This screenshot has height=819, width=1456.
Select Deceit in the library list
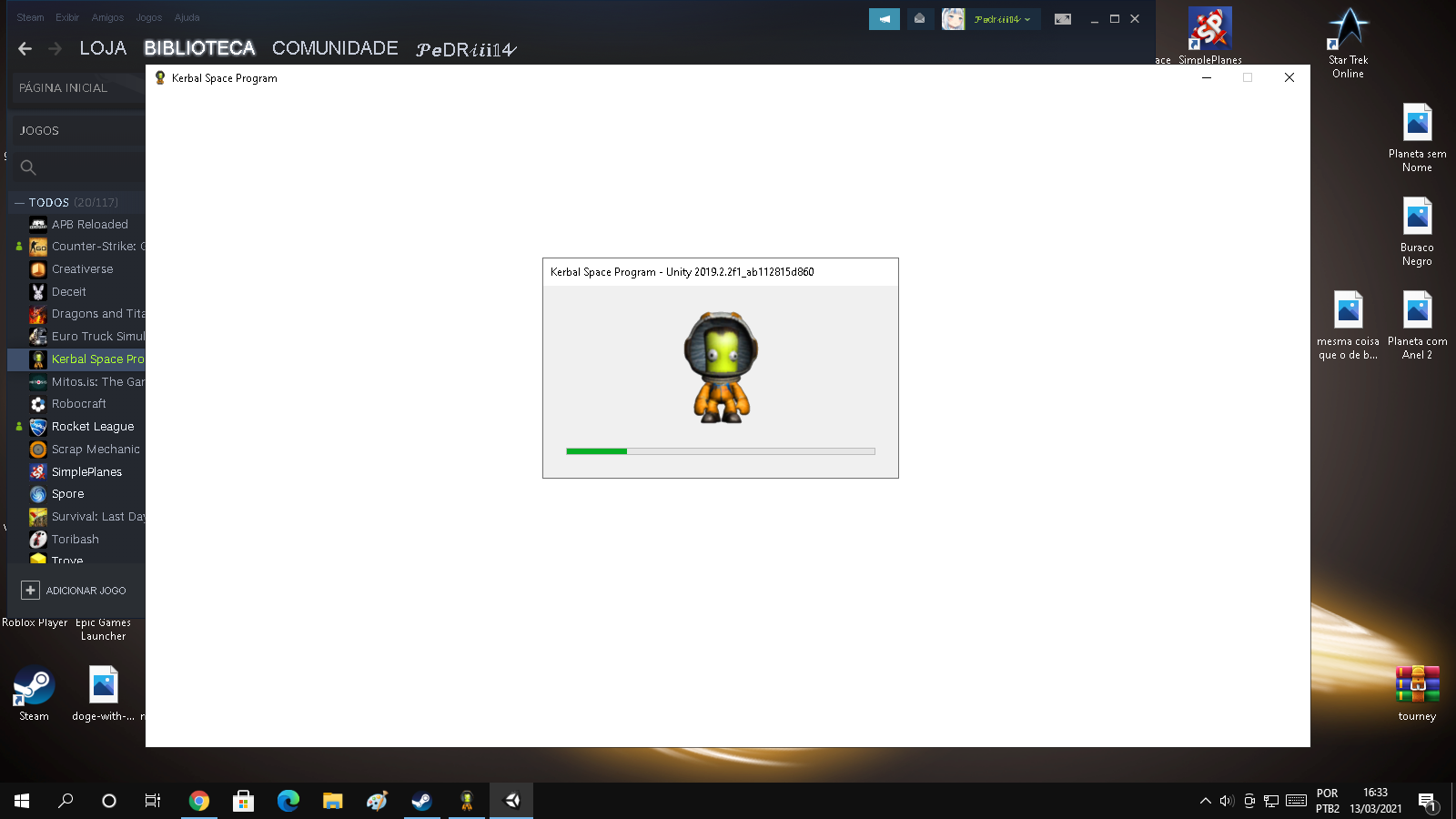[68, 292]
